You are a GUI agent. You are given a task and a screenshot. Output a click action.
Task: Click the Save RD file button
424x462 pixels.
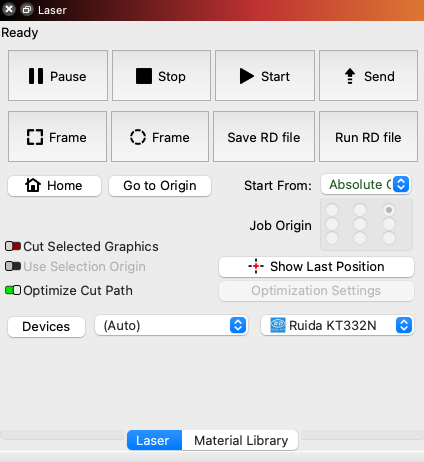click(x=264, y=137)
